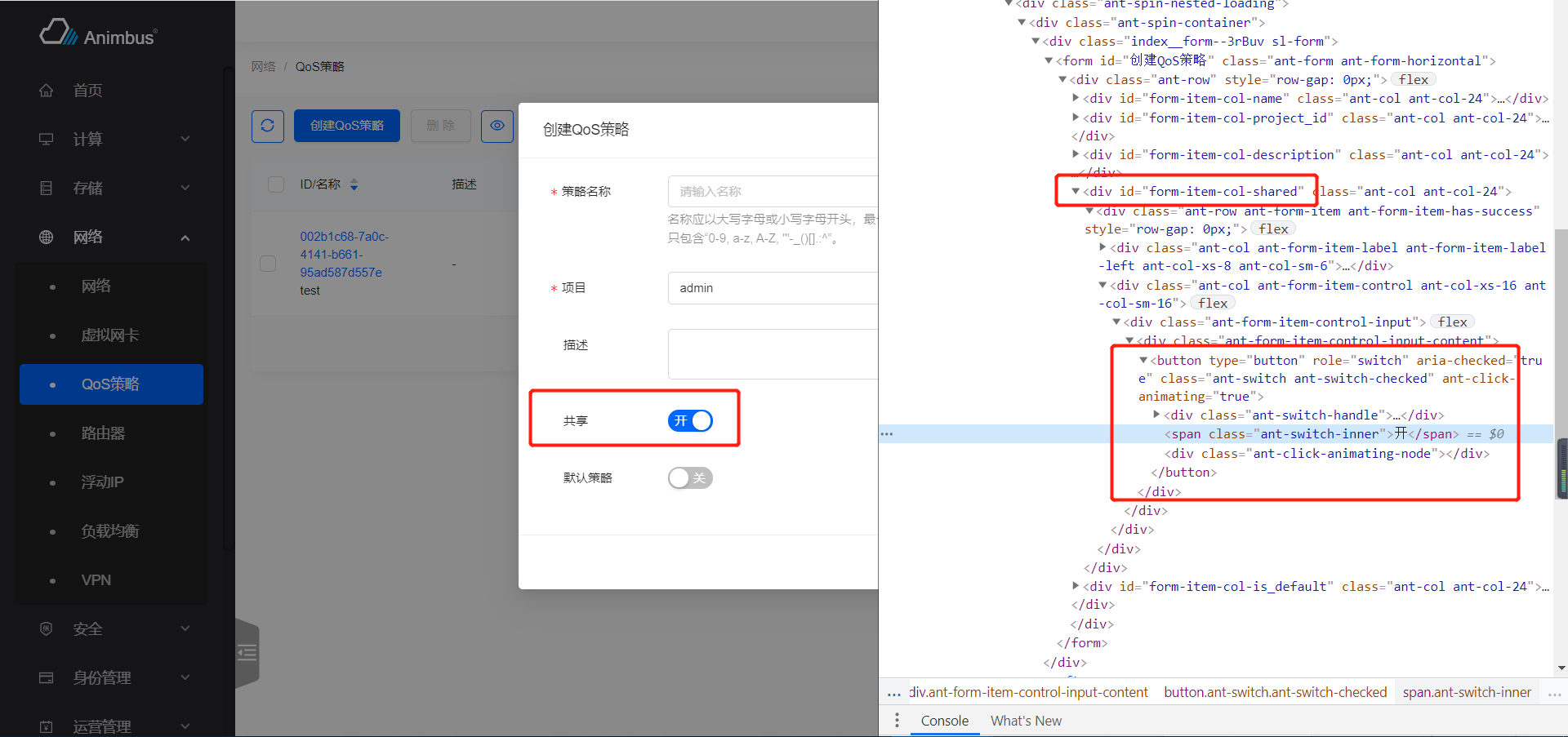Open the DevTools console drawer kebab menu
The width and height of the screenshot is (1568, 737).
coord(897,721)
